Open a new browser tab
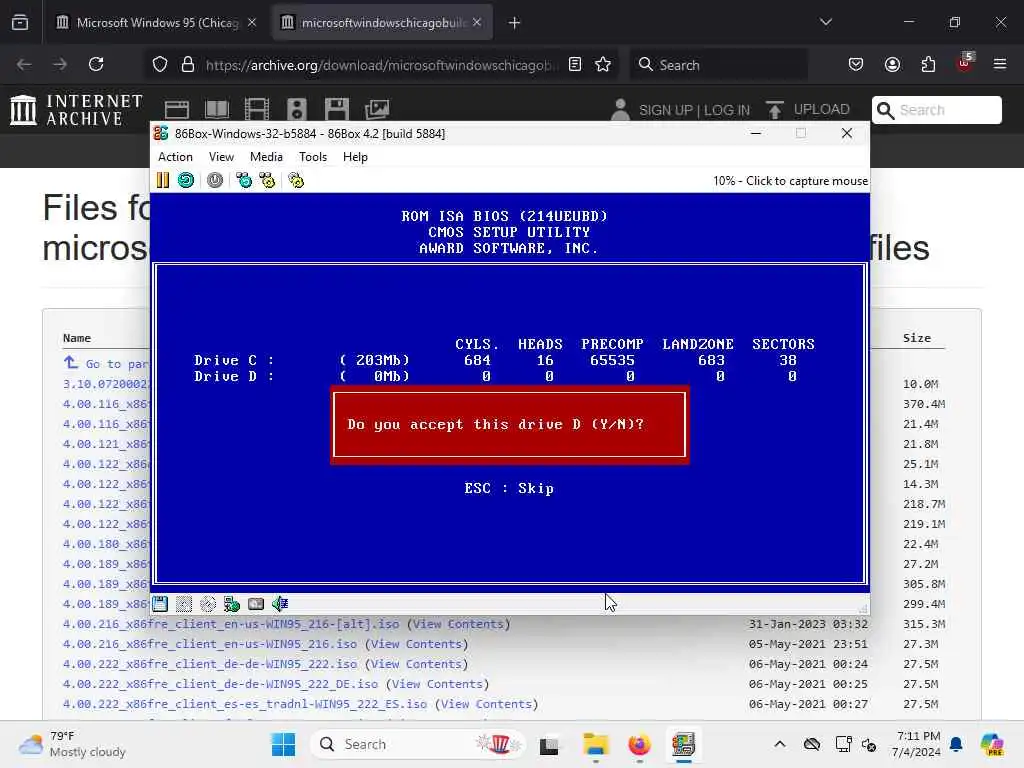Viewport: 1024px width, 768px height. (x=515, y=23)
